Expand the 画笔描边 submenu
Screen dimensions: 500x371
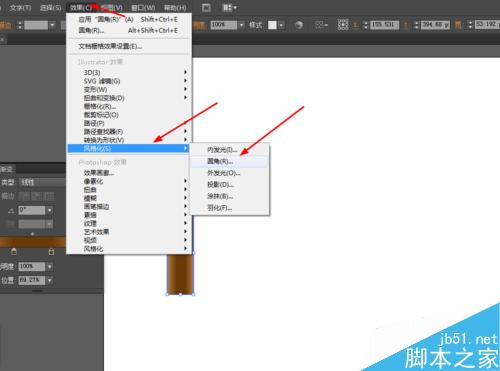(x=129, y=206)
